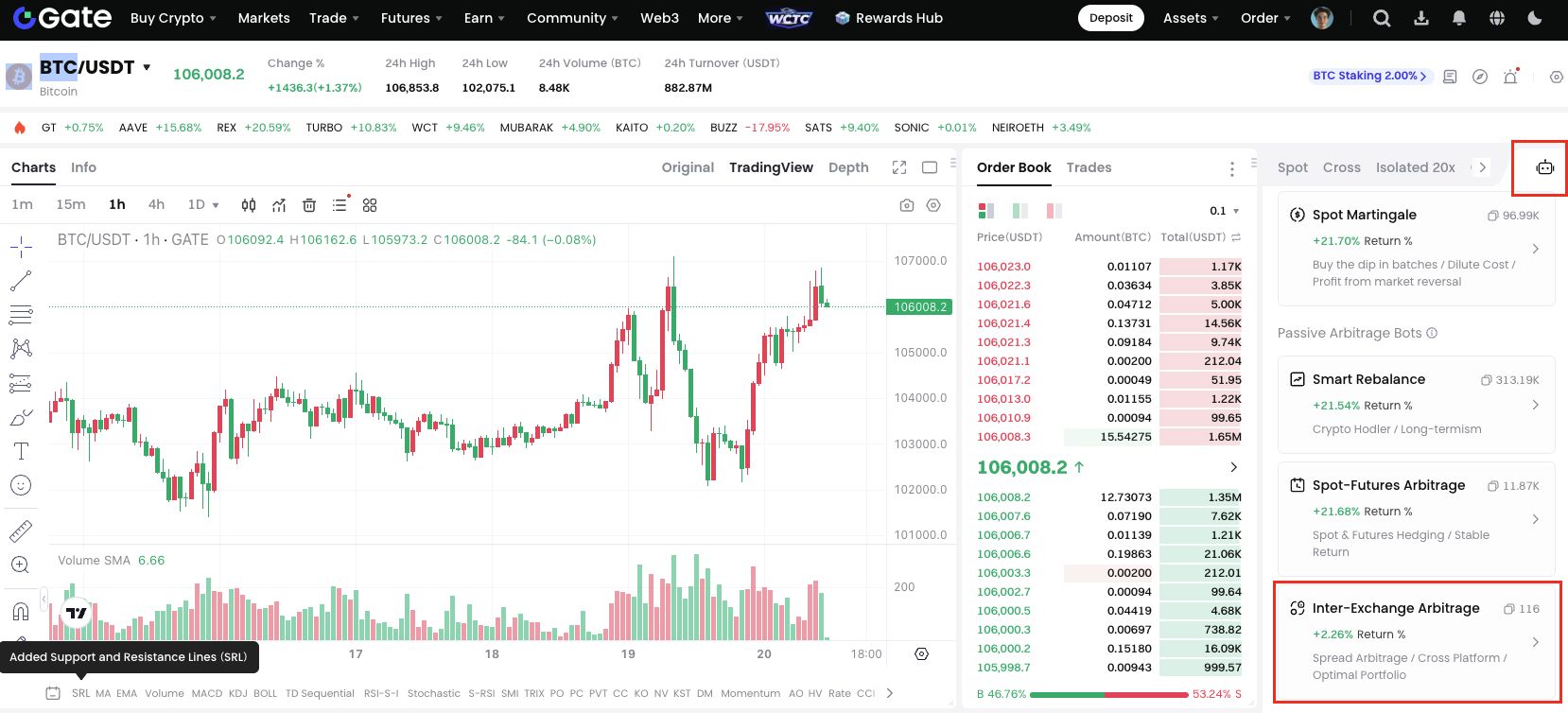Show only sell orders in order book

pos(1054,211)
